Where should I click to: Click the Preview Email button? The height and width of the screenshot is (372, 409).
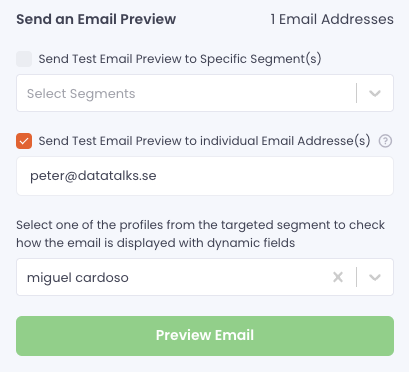point(205,336)
